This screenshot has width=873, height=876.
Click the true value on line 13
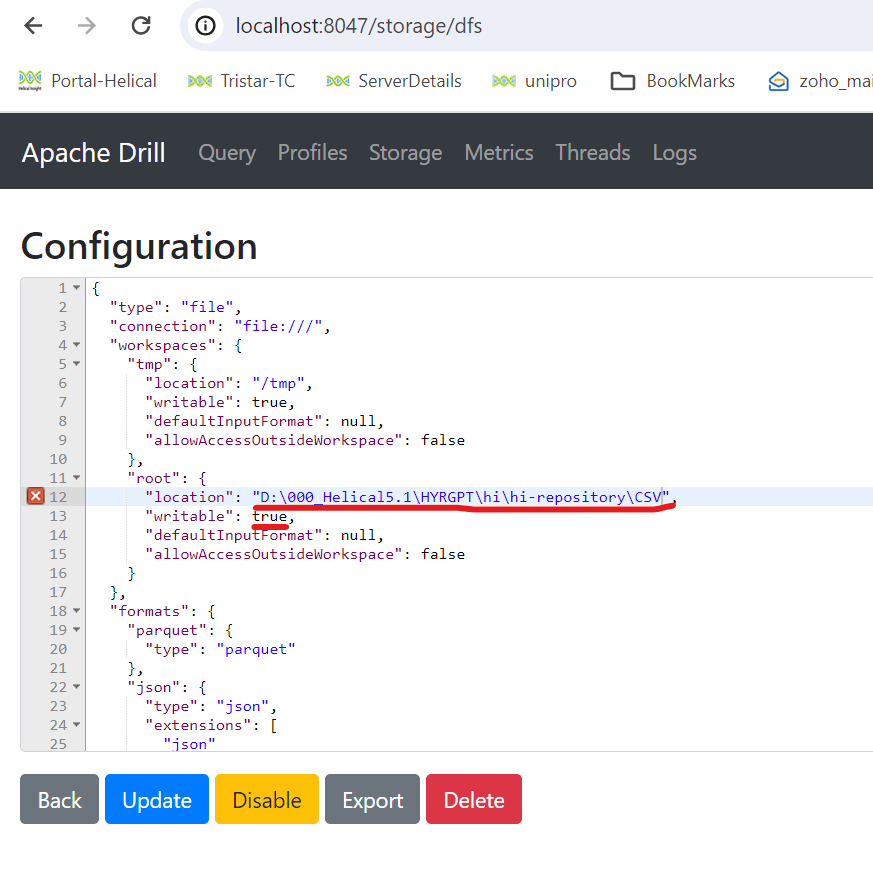click(269, 516)
